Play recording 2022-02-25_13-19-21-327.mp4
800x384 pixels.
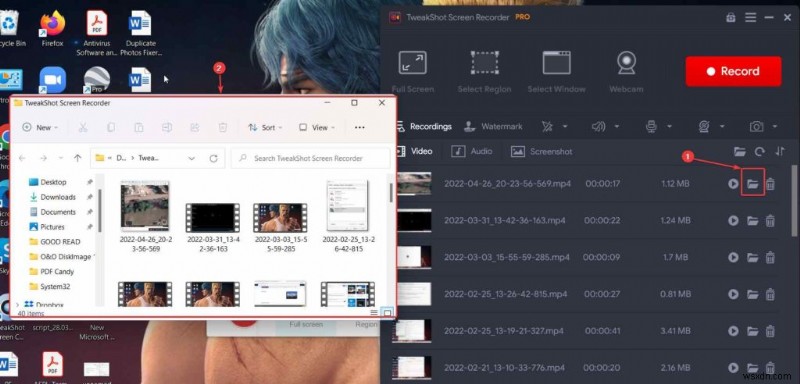733,331
